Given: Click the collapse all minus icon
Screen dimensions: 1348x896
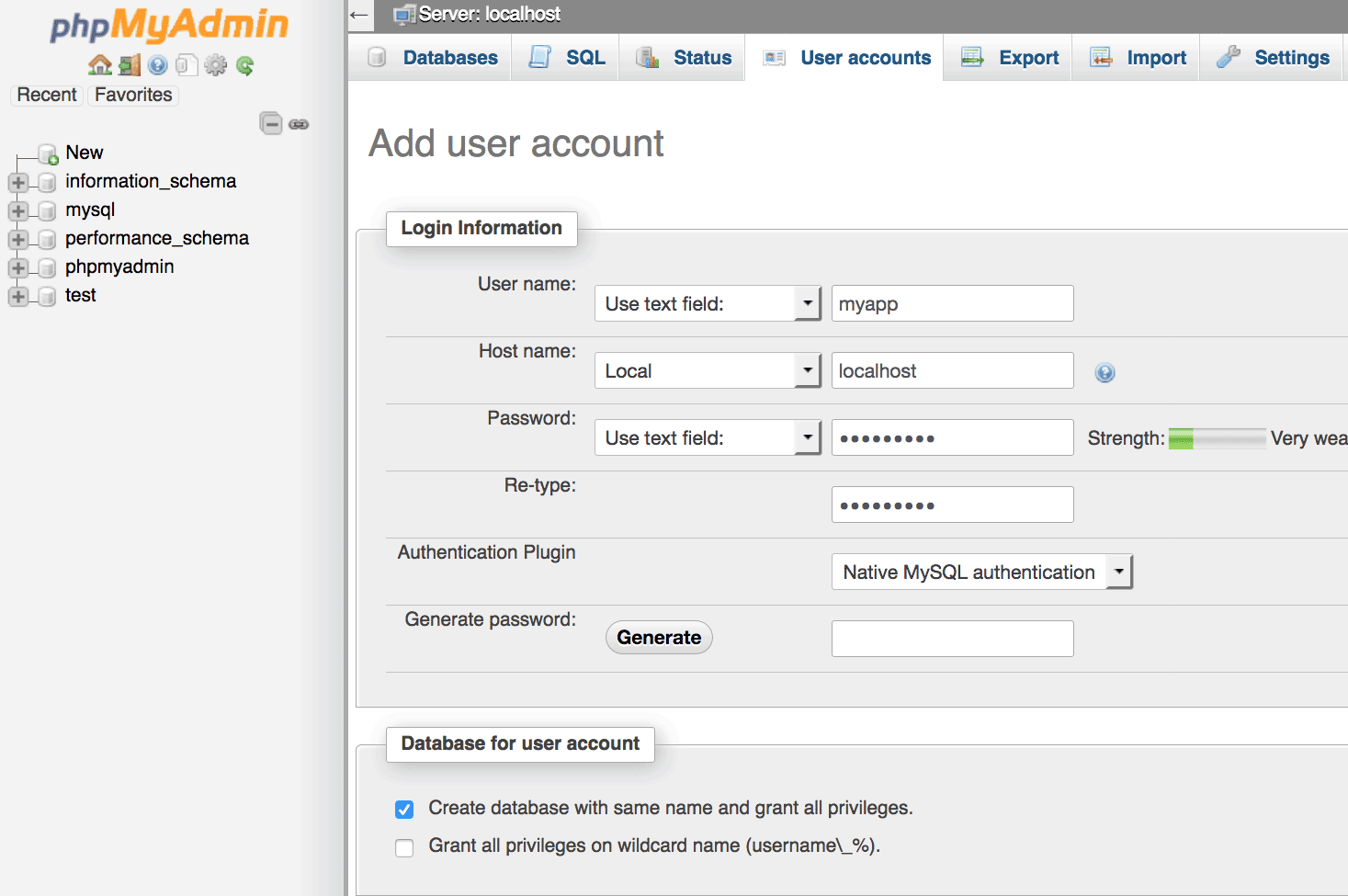Looking at the screenshot, I should pyautogui.click(x=271, y=123).
